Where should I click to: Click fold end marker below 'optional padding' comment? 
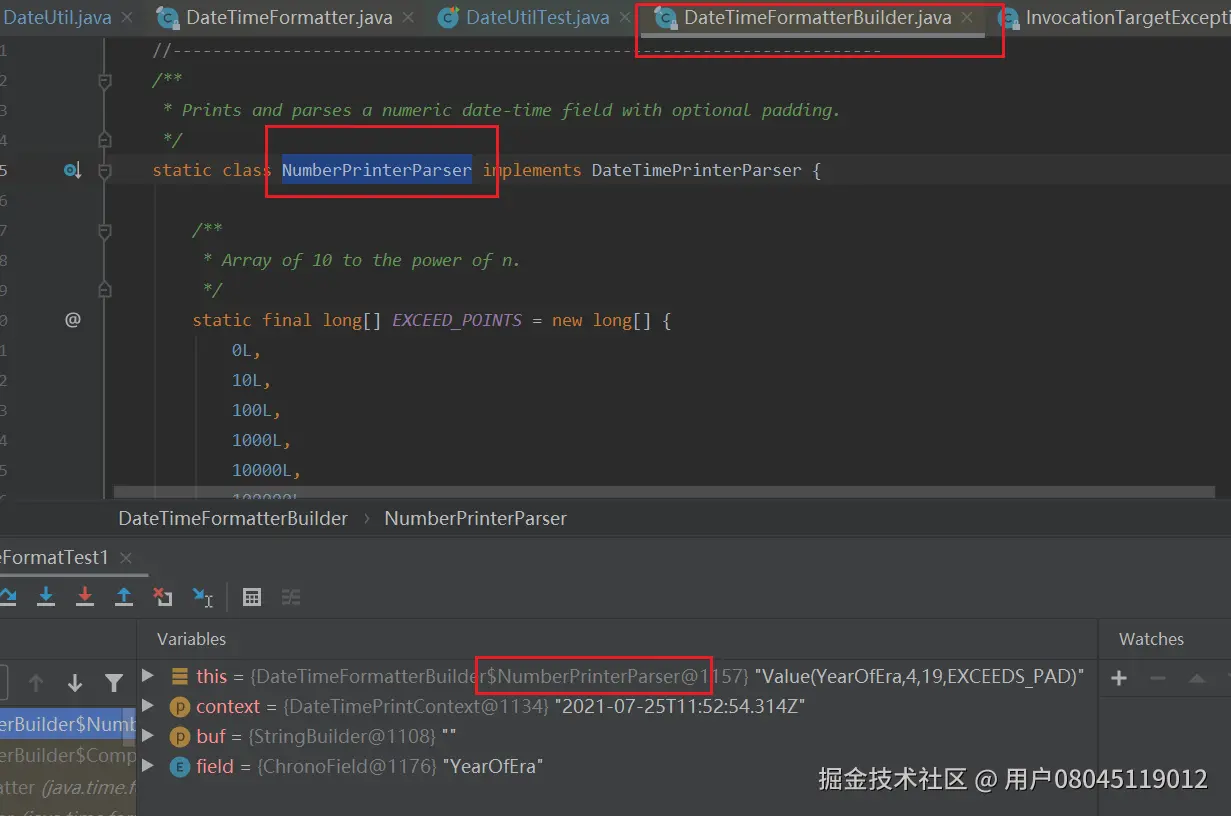pyautogui.click(x=105, y=140)
